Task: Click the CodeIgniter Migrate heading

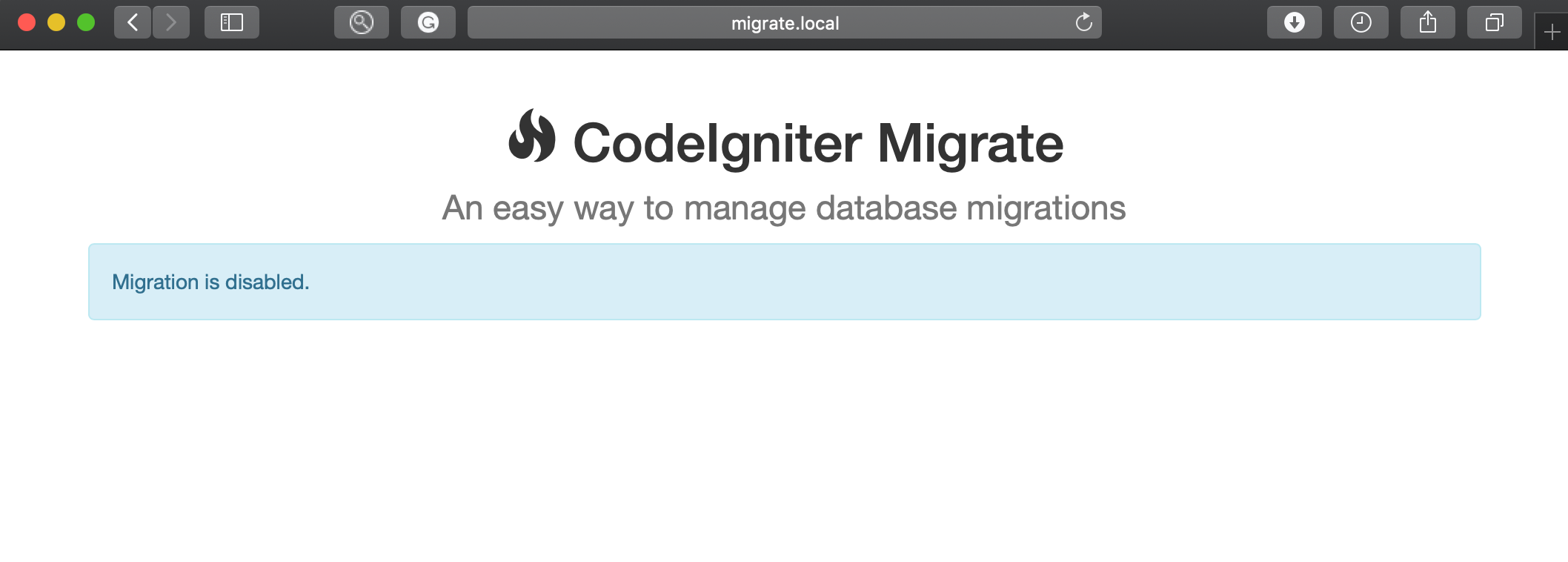Action: click(x=817, y=142)
